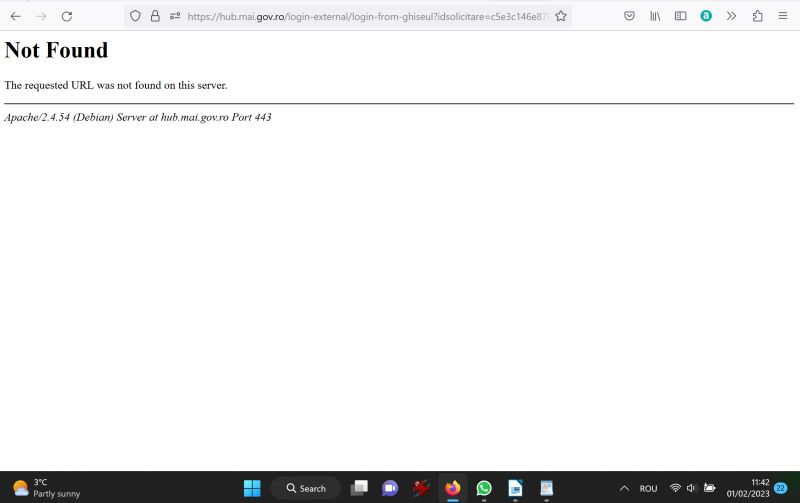Show hidden system tray icons
The width and height of the screenshot is (800, 503).
[624, 488]
